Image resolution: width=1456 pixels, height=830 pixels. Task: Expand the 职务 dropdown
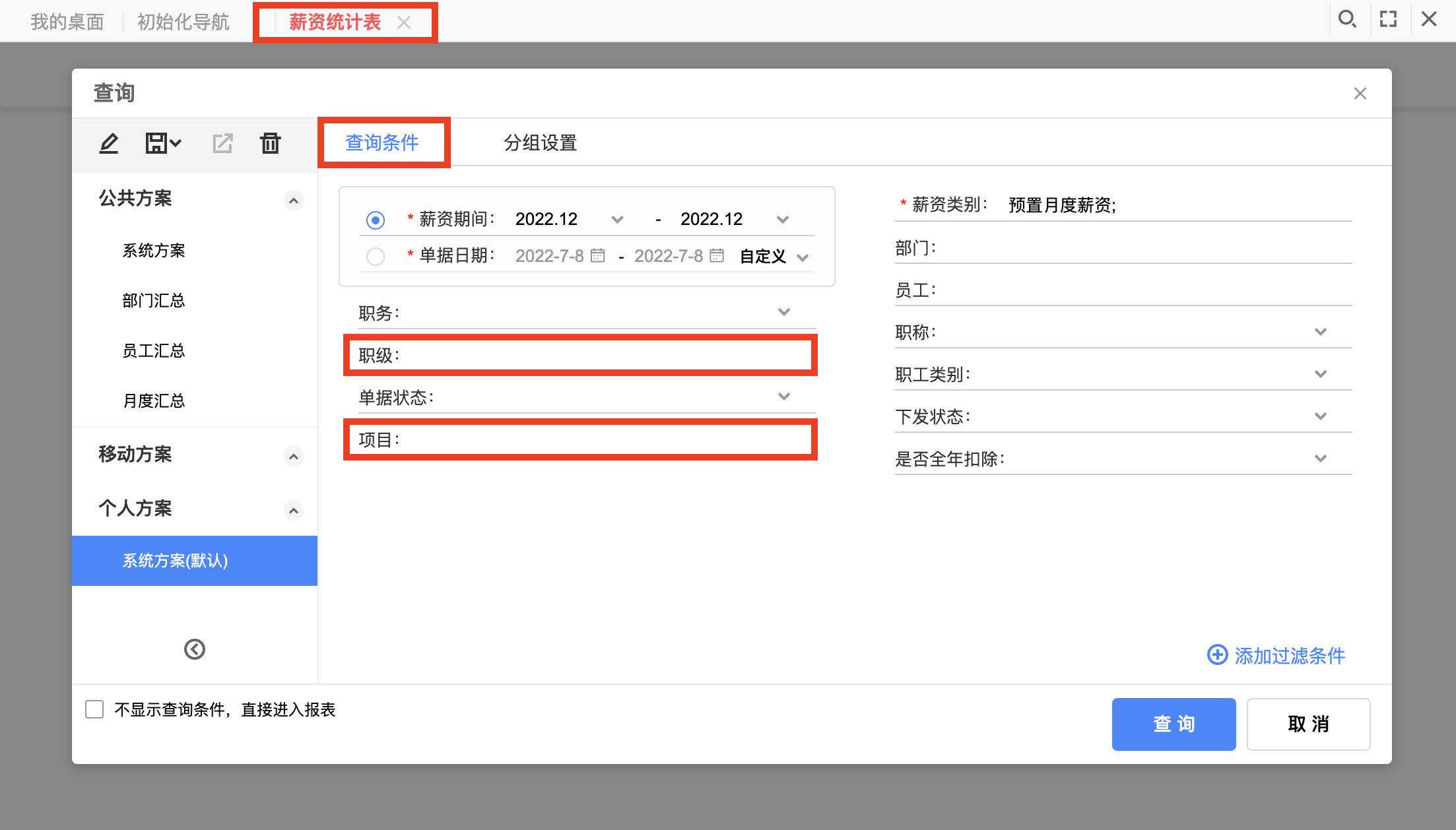(784, 312)
